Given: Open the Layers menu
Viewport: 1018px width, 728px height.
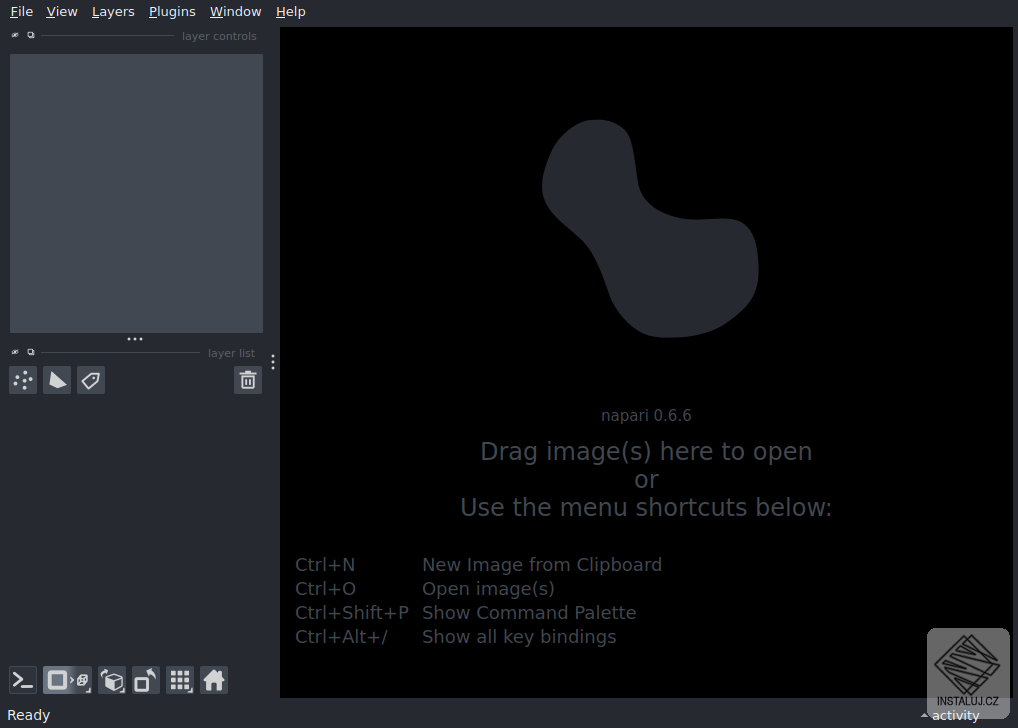Looking at the screenshot, I should pyautogui.click(x=113, y=12).
